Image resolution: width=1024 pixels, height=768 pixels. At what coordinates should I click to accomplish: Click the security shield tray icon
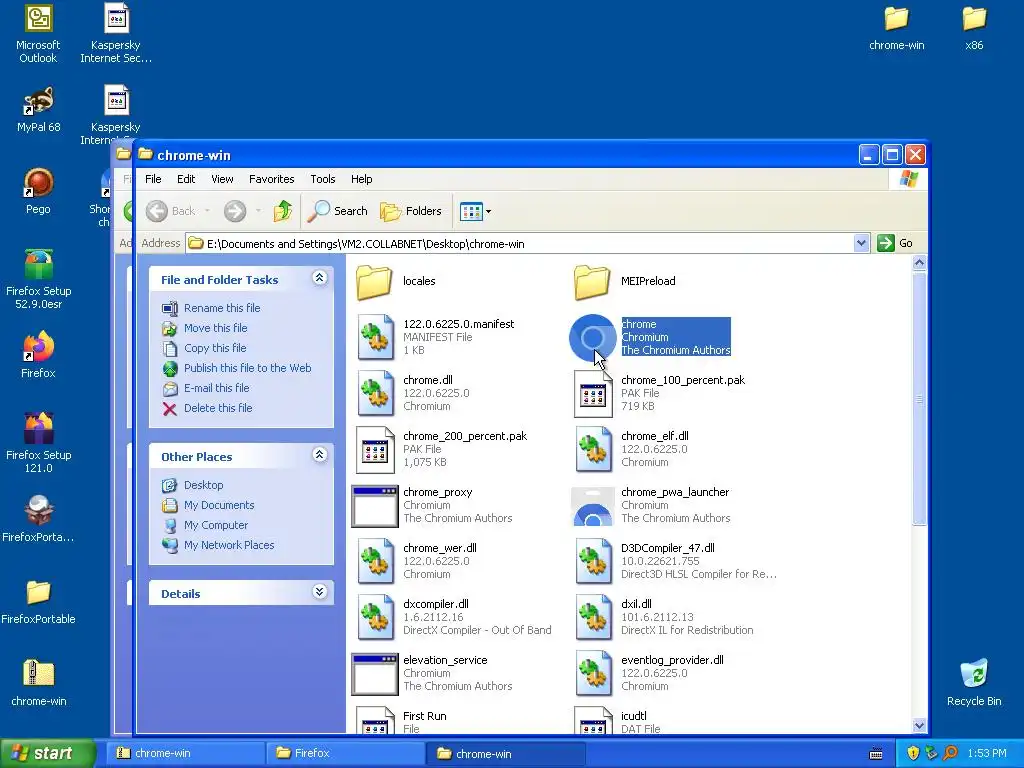click(x=913, y=753)
